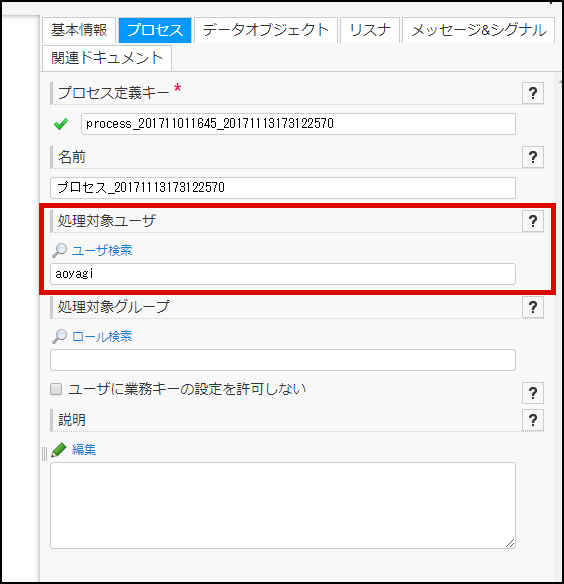This screenshot has width=564, height=584.
Task: Click the ロール検索 magnifier icon
Action: click(59, 336)
